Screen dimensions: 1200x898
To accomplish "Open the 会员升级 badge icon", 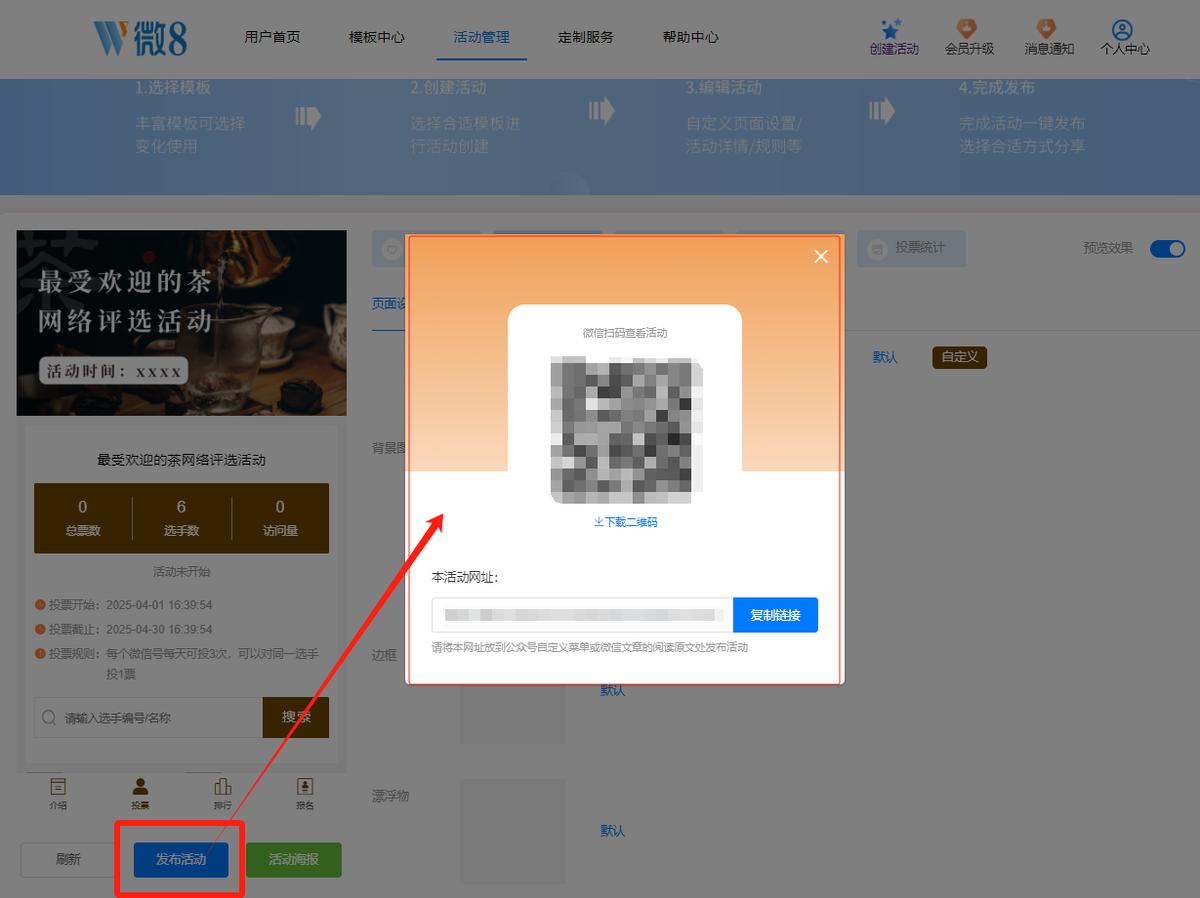I will coord(967,29).
